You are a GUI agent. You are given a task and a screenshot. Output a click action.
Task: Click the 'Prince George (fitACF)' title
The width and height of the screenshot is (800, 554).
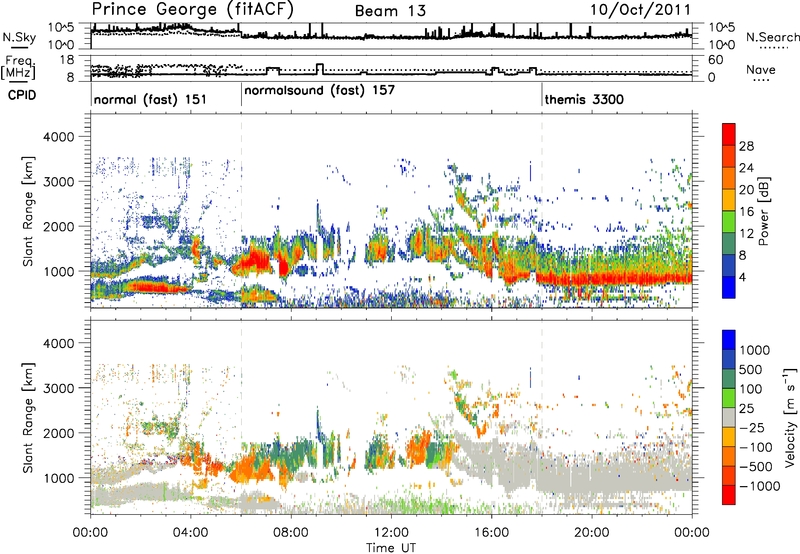click(x=193, y=10)
